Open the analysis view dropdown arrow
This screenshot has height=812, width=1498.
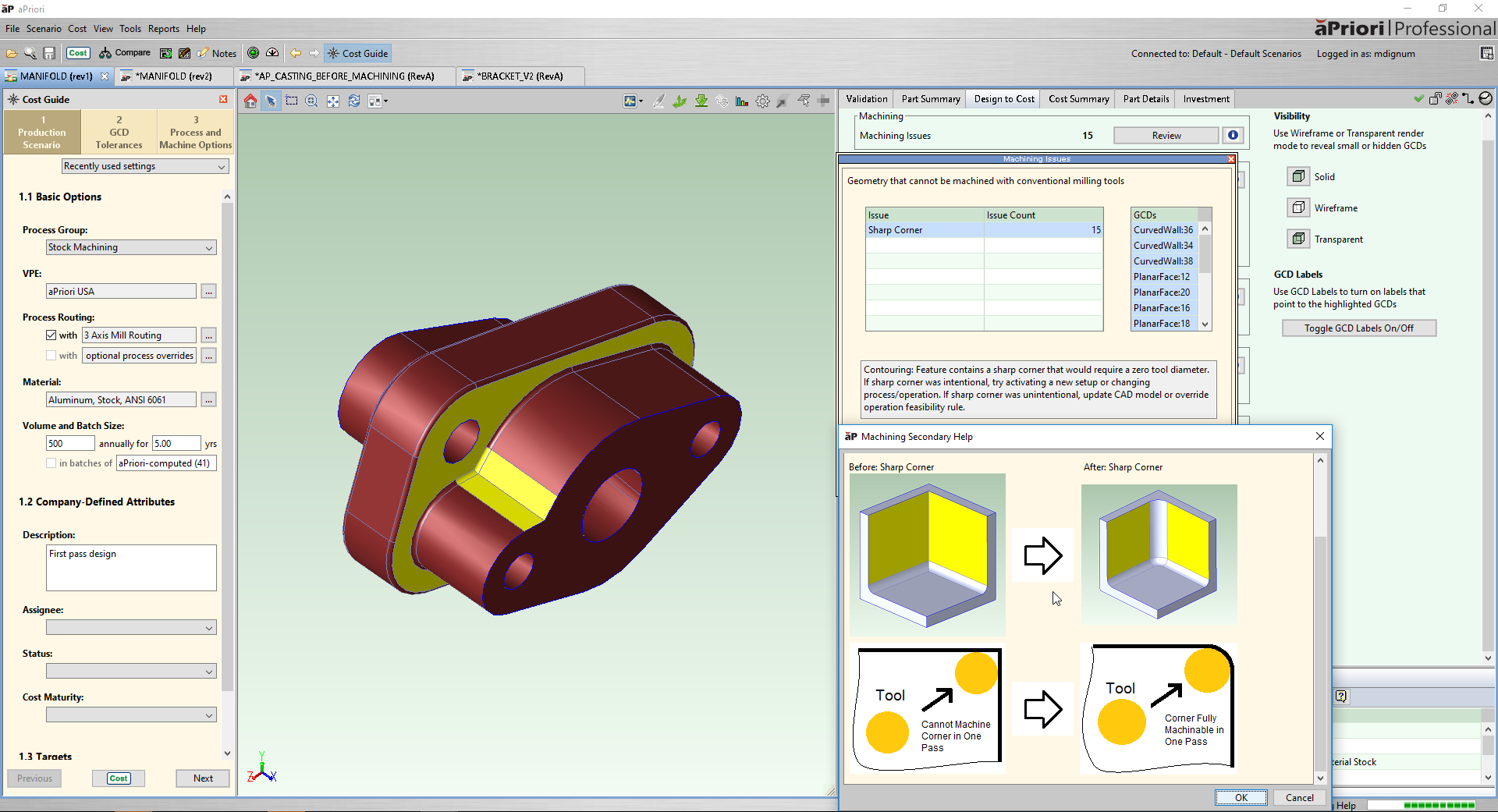[641, 101]
